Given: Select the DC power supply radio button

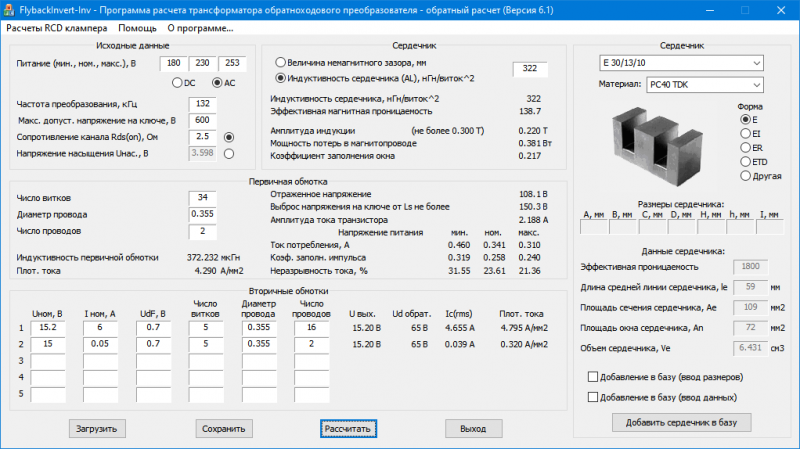Looking at the screenshot, I should [178, 82].
